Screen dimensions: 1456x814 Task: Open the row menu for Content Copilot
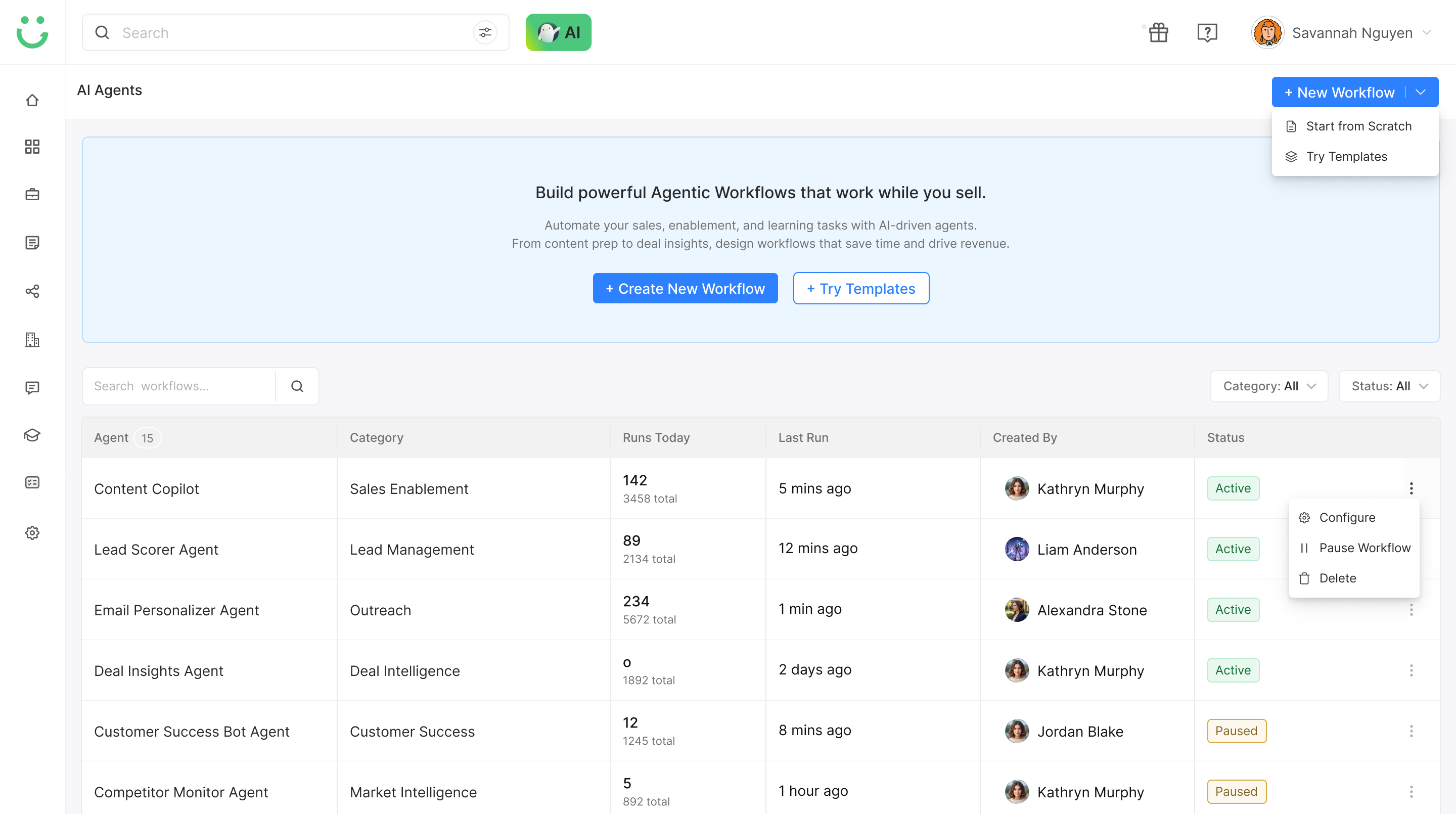[x=1412, y=488]
